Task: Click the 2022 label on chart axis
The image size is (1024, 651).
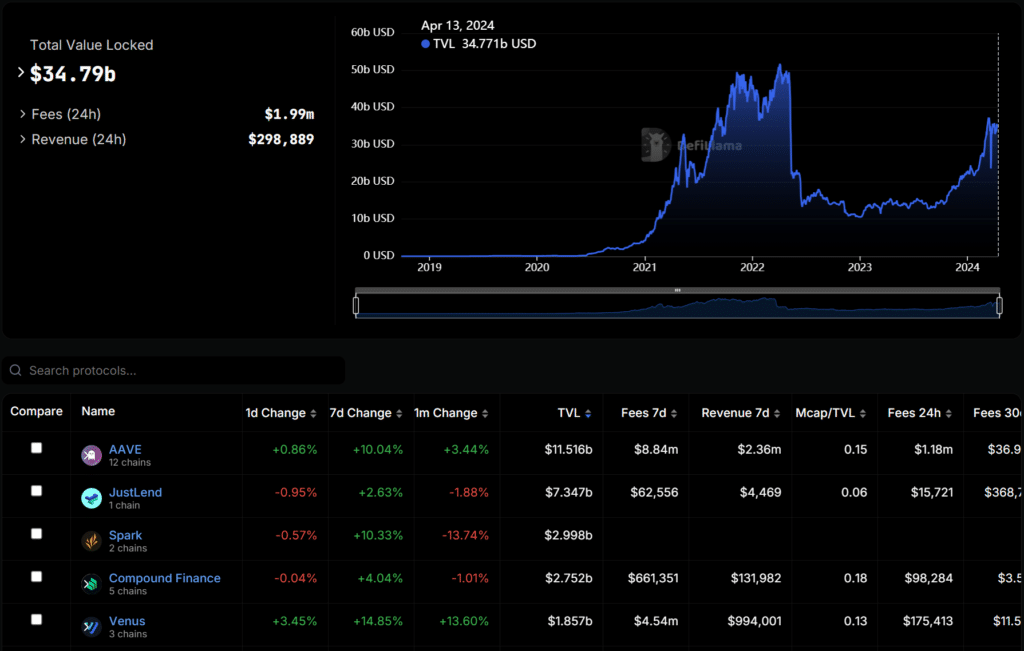Action: (x=752, y=267)
